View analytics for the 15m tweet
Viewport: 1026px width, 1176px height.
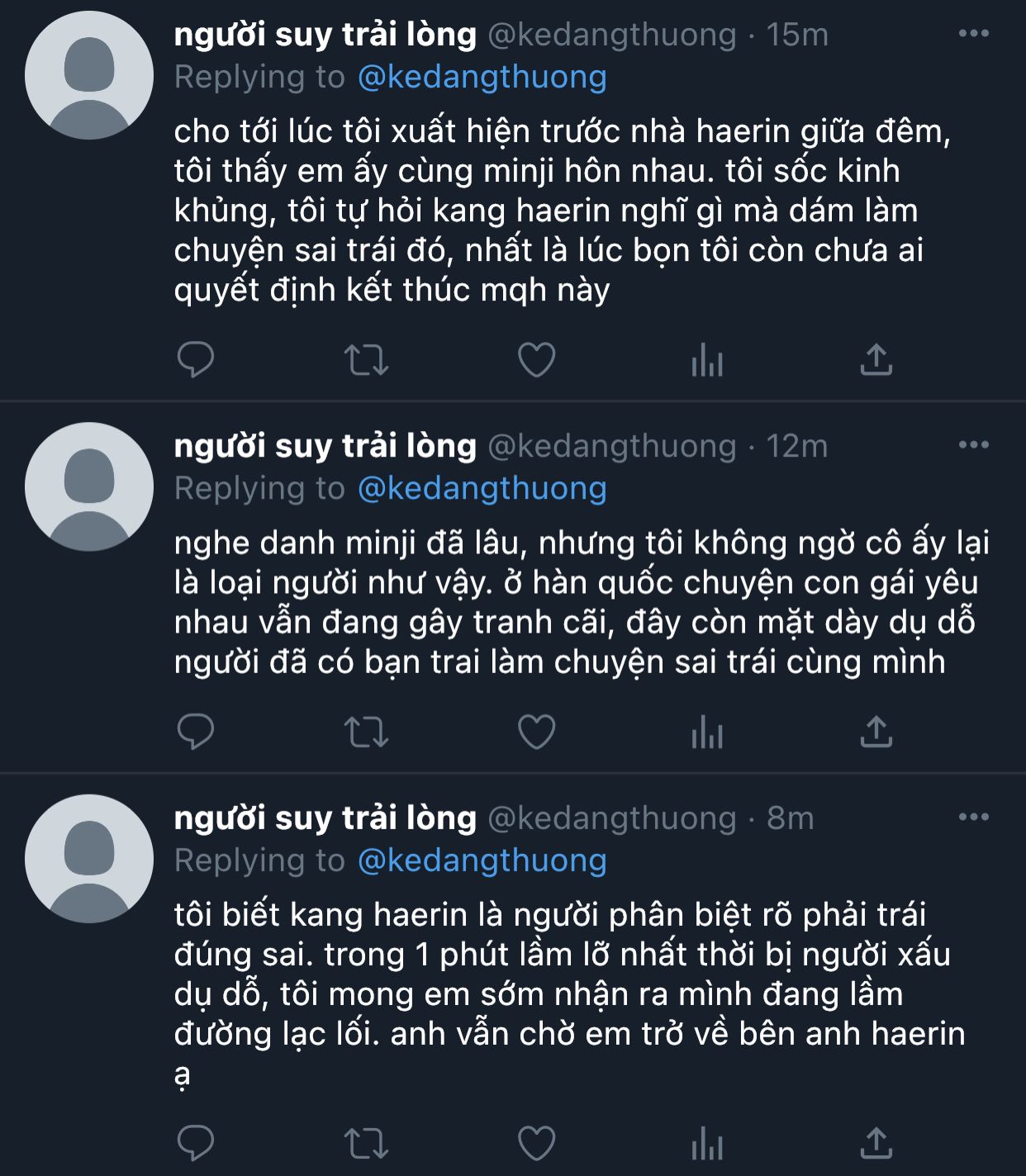[707, 360]
